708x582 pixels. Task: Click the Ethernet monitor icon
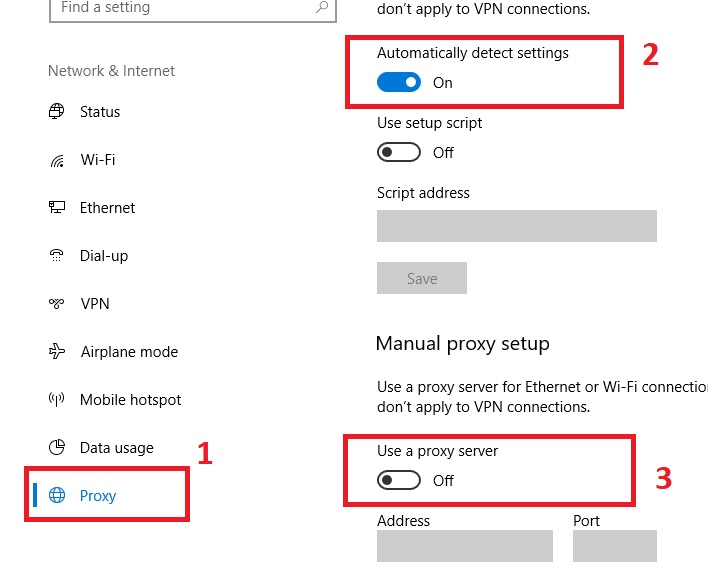[57, 208]
